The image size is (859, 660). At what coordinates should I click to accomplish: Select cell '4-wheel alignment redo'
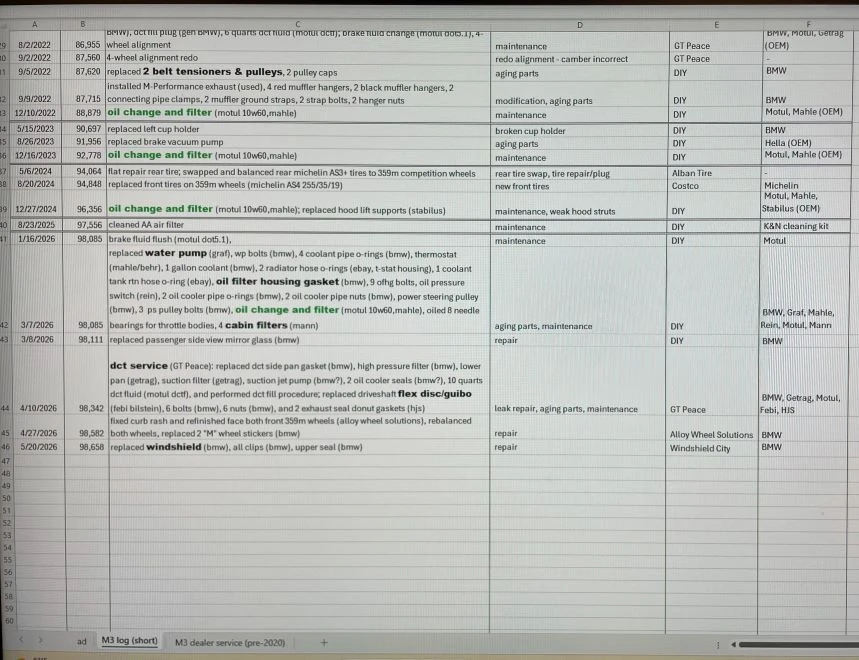[297, 58]
